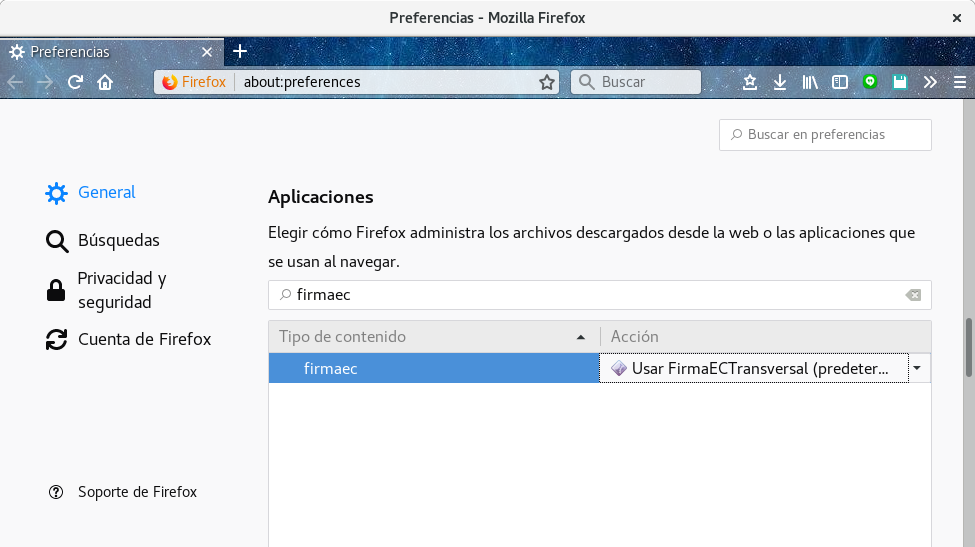The image size is (975, 547).
Task: Click the search magnifier in Buscar box
Action: pyautogui.click(x=586, y=82)
